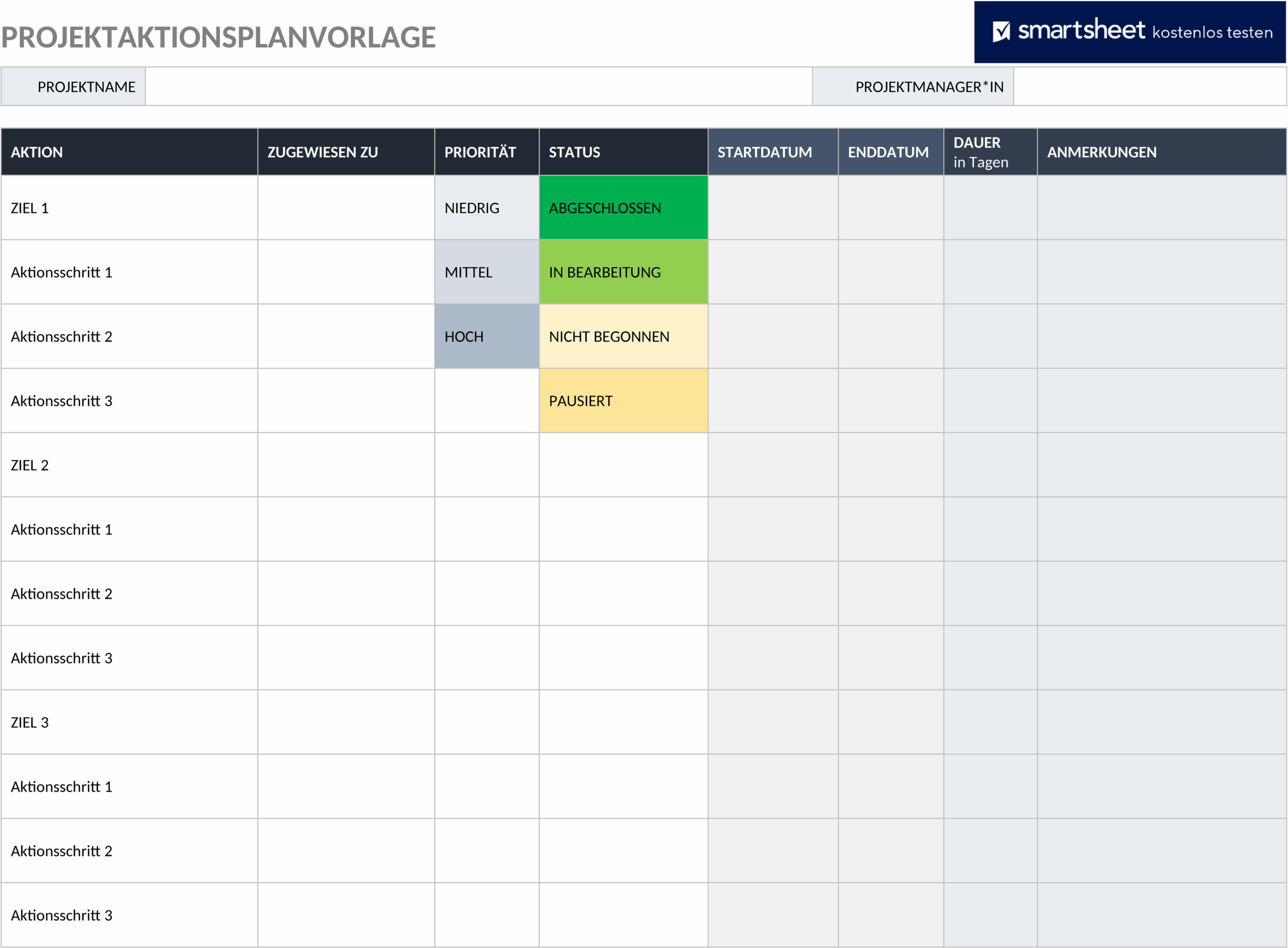Click the PRIORITÄT column header
This screenshot has width=1288, height=948.
pos(487,152)
